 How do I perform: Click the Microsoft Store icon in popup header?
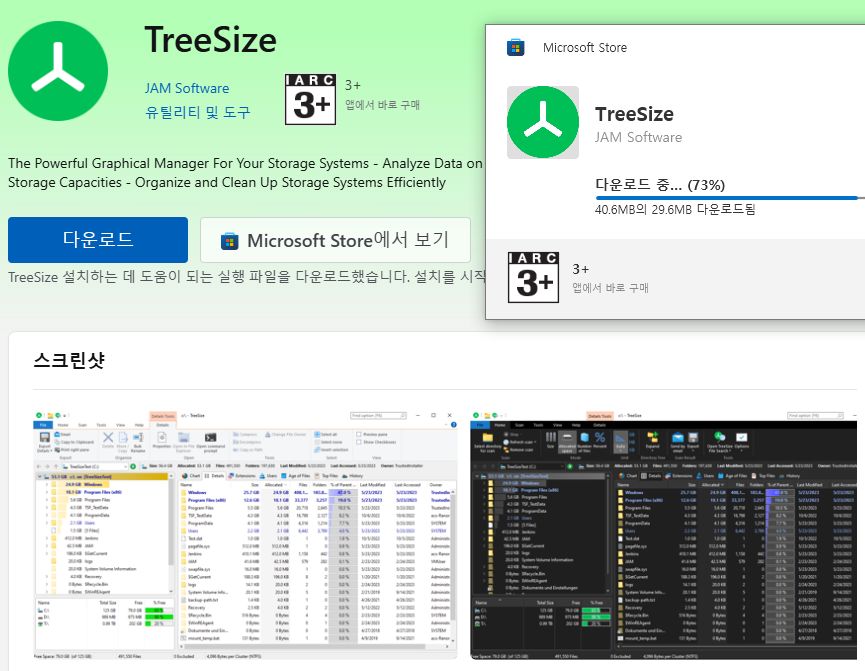coord(516,47)
